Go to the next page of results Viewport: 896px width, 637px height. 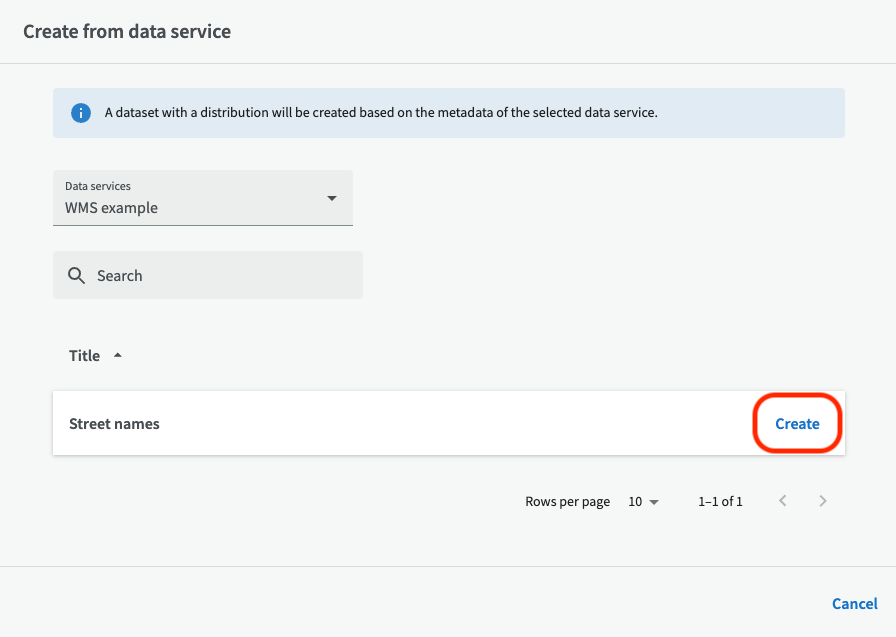[x=823, y=501]
